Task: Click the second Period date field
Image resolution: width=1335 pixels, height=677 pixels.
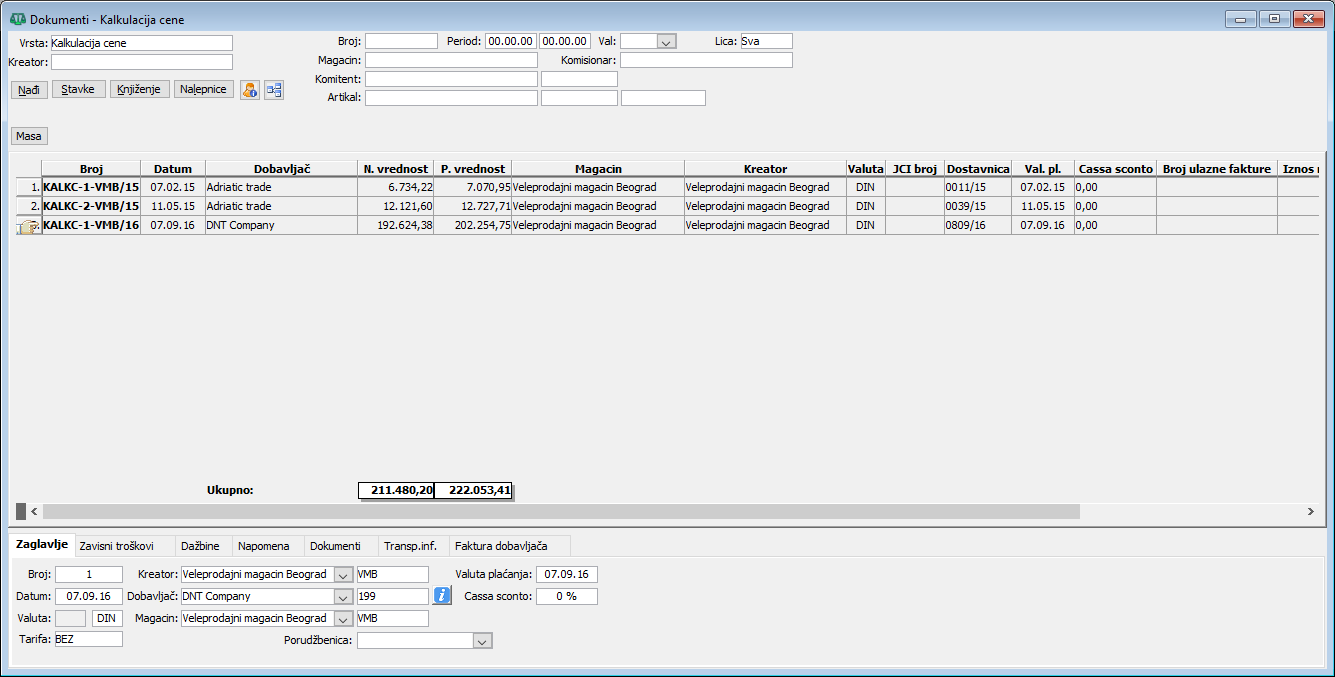Action: pos(565,41)
